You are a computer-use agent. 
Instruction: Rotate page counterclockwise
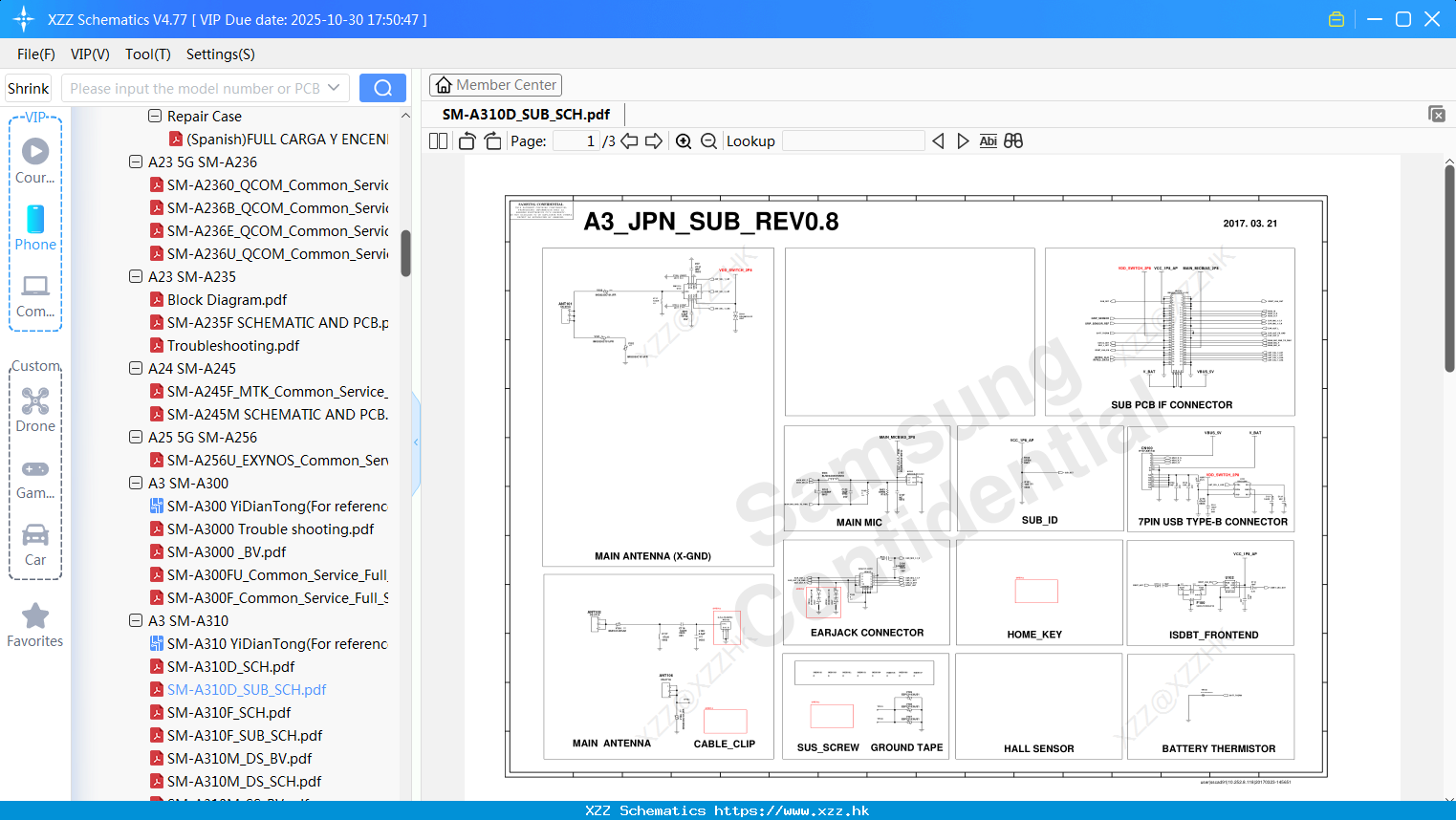coord(467,141)
